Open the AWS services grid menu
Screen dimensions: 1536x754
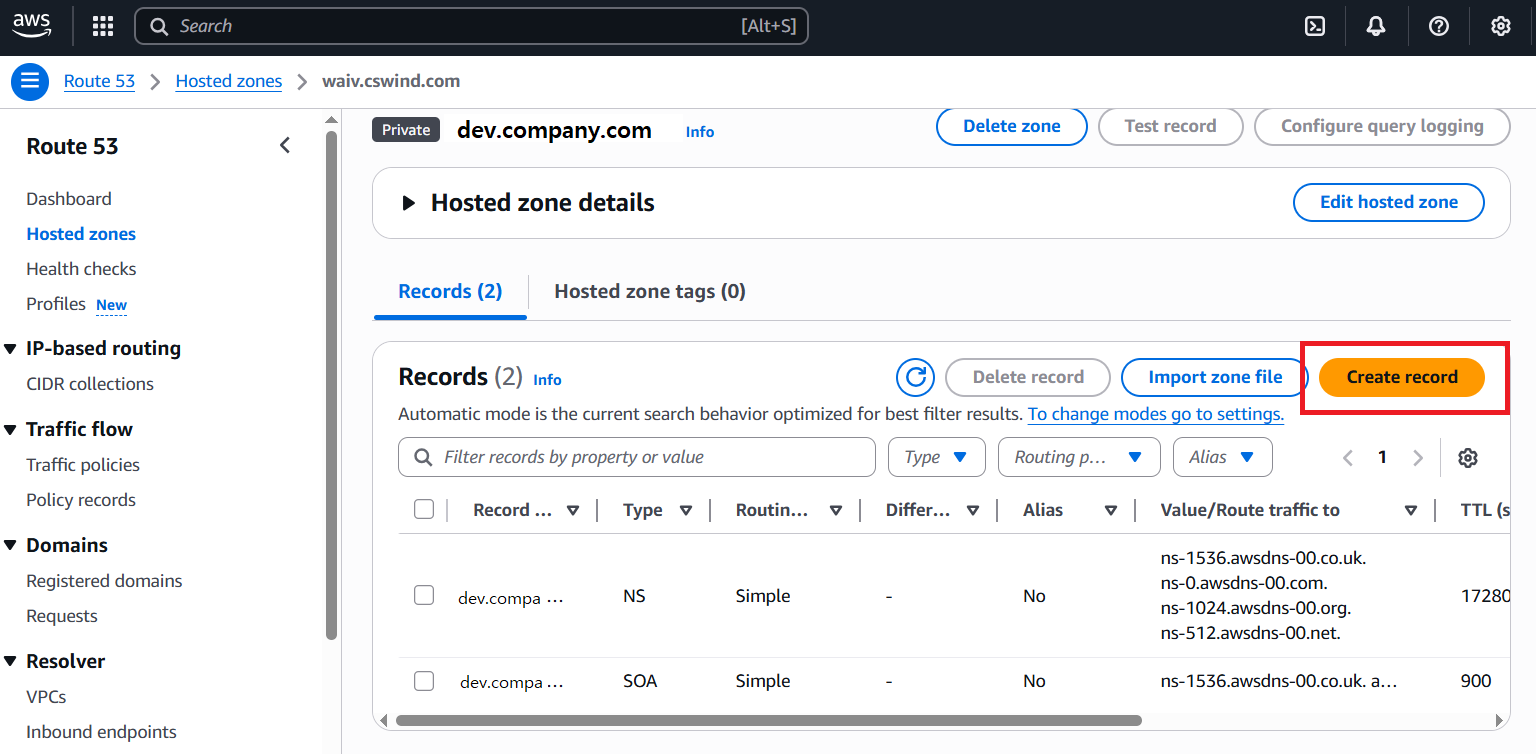coord(103,27)
